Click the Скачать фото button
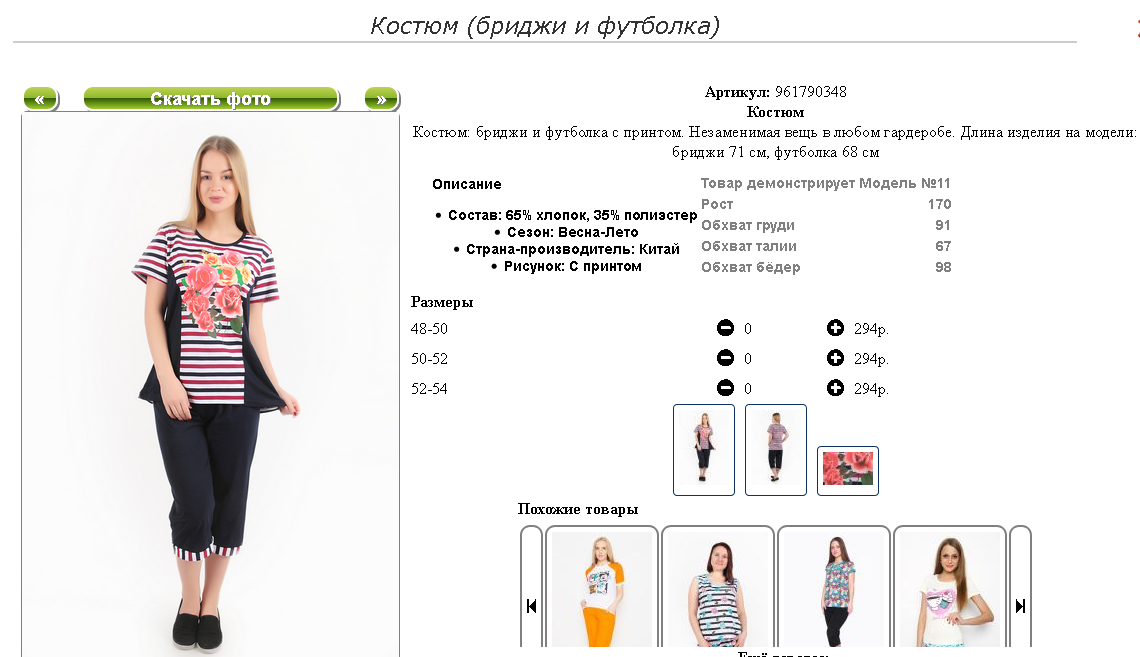Image resolution: width=1140 pixels, height=657 pixels. pos(211,99)
